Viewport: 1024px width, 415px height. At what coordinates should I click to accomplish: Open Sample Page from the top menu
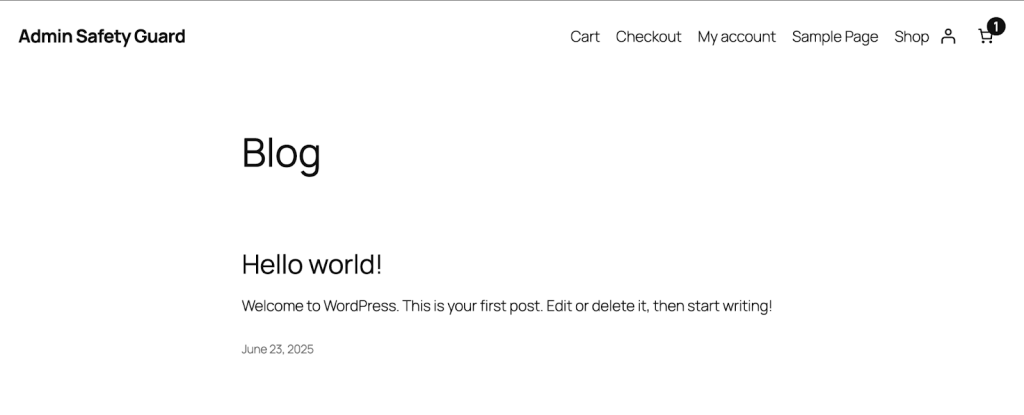[x=834, y=37]
